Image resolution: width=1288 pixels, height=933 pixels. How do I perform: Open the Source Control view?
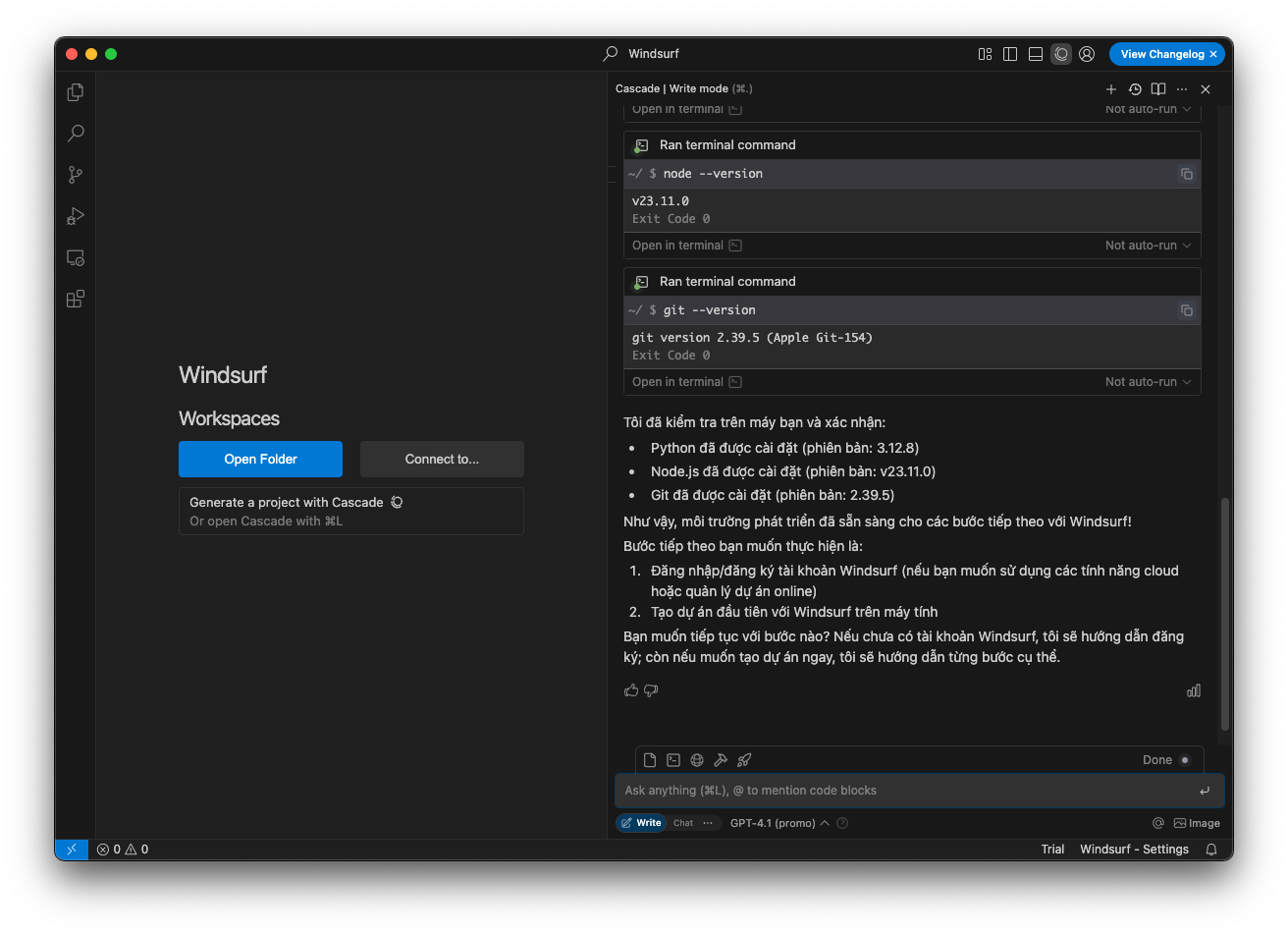click(x=76, y=175)
